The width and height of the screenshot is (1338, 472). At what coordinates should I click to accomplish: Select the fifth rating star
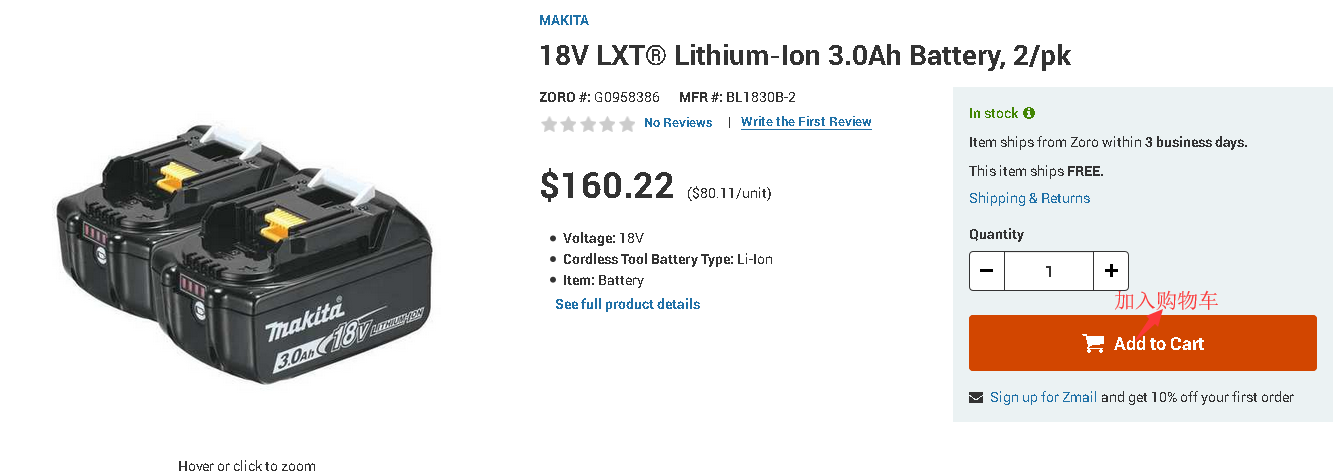(x=627, y=124)
